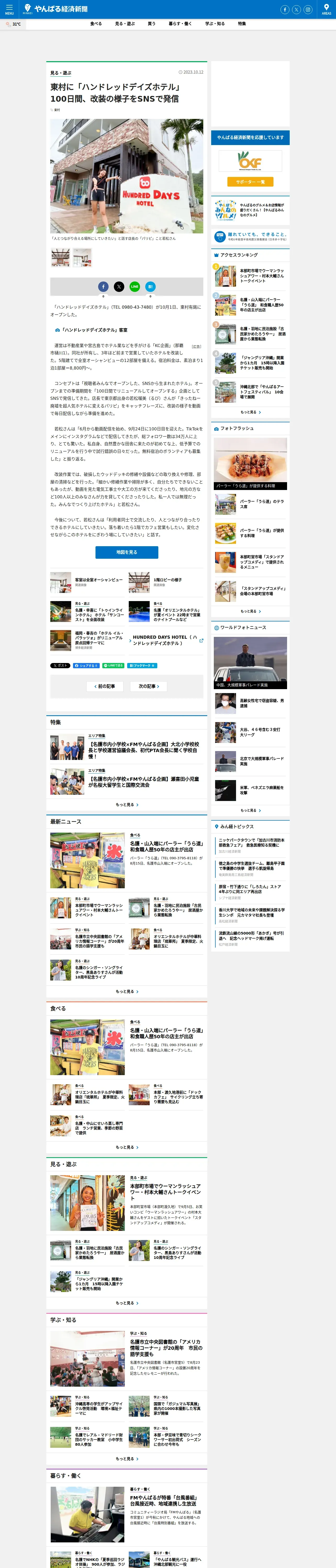This screenshot has width=336, height=1568.
Task: Open main Hundred Days Hotel photo
Action: click(x=127, y=176)
